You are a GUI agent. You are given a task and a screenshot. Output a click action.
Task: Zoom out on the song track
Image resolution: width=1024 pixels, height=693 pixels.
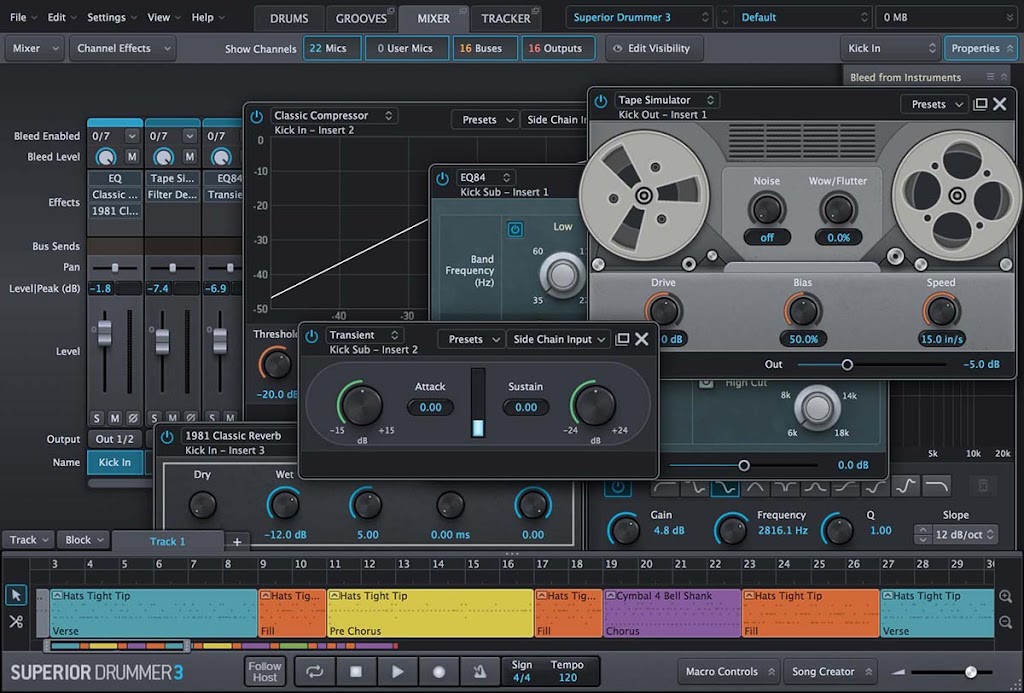(1006, 622)
